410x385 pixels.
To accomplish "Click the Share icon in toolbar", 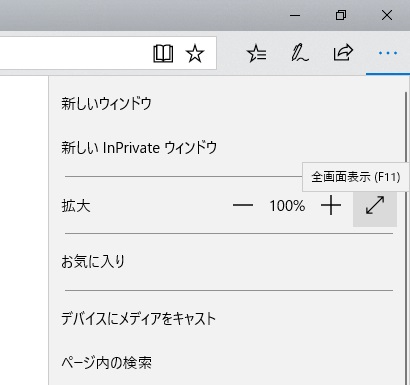I will pyautogui.click(x=343, y=53).
